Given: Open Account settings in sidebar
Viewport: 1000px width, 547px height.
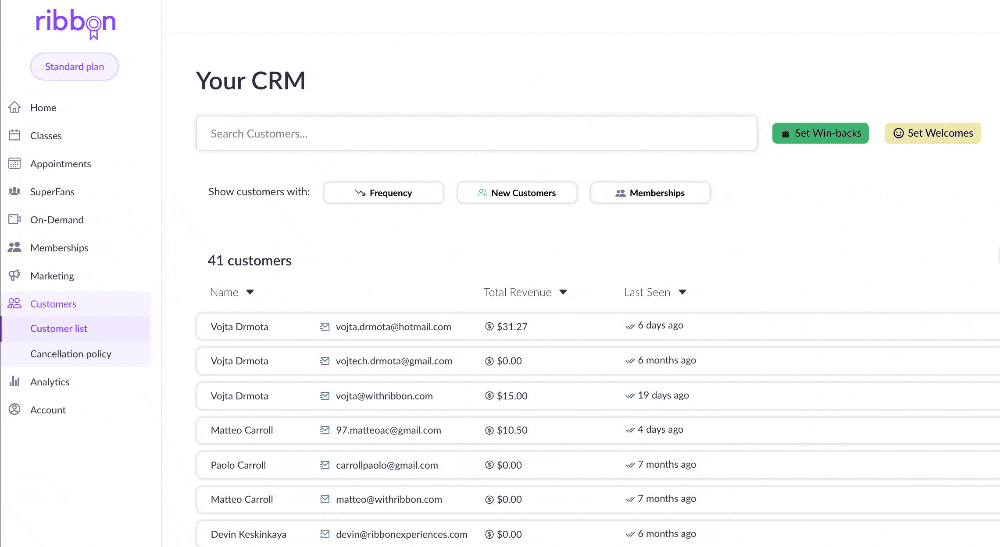Looking at the screenshot, I should click(x=48, y=410).
